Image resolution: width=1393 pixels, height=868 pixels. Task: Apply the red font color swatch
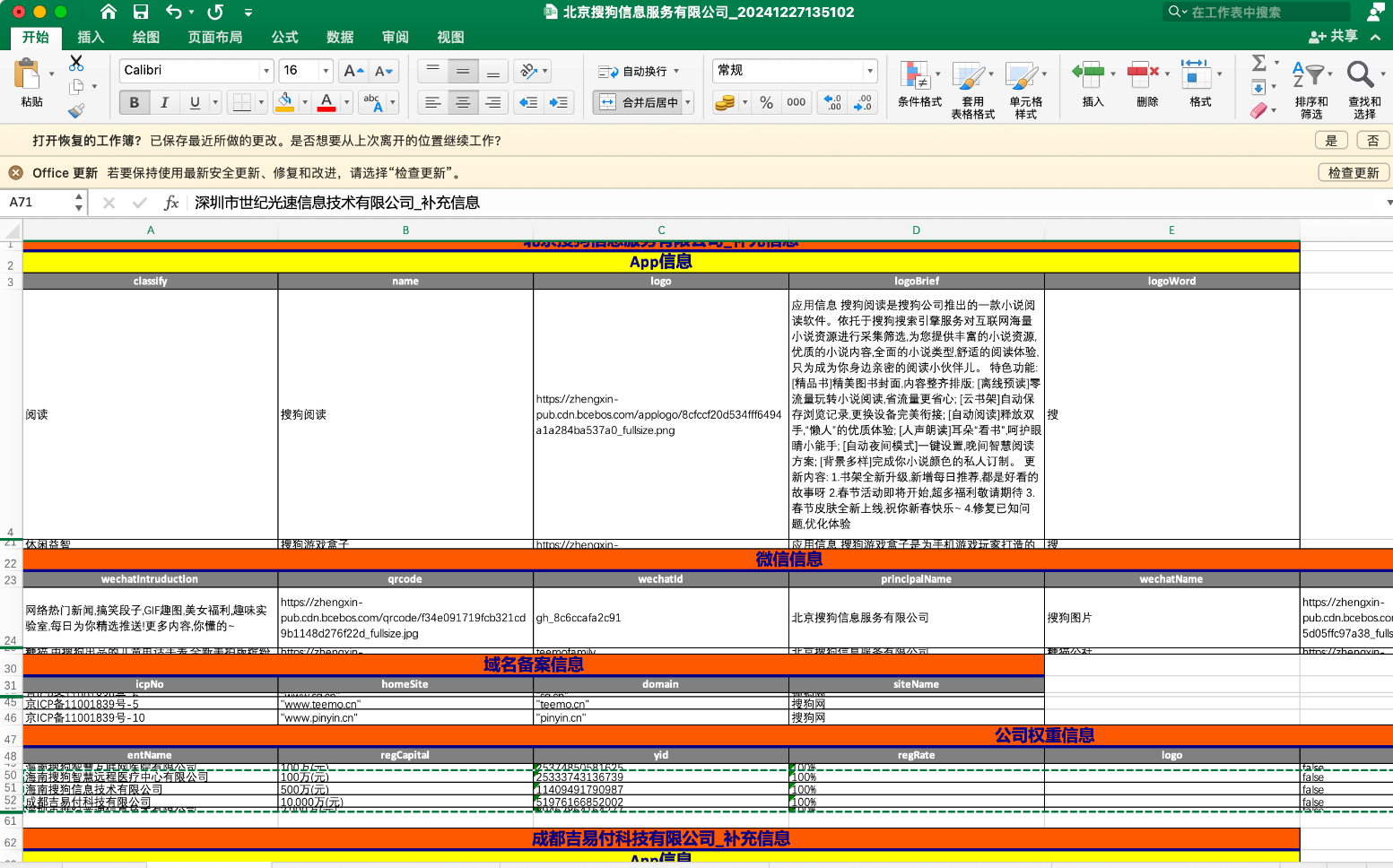pos(326,102)
